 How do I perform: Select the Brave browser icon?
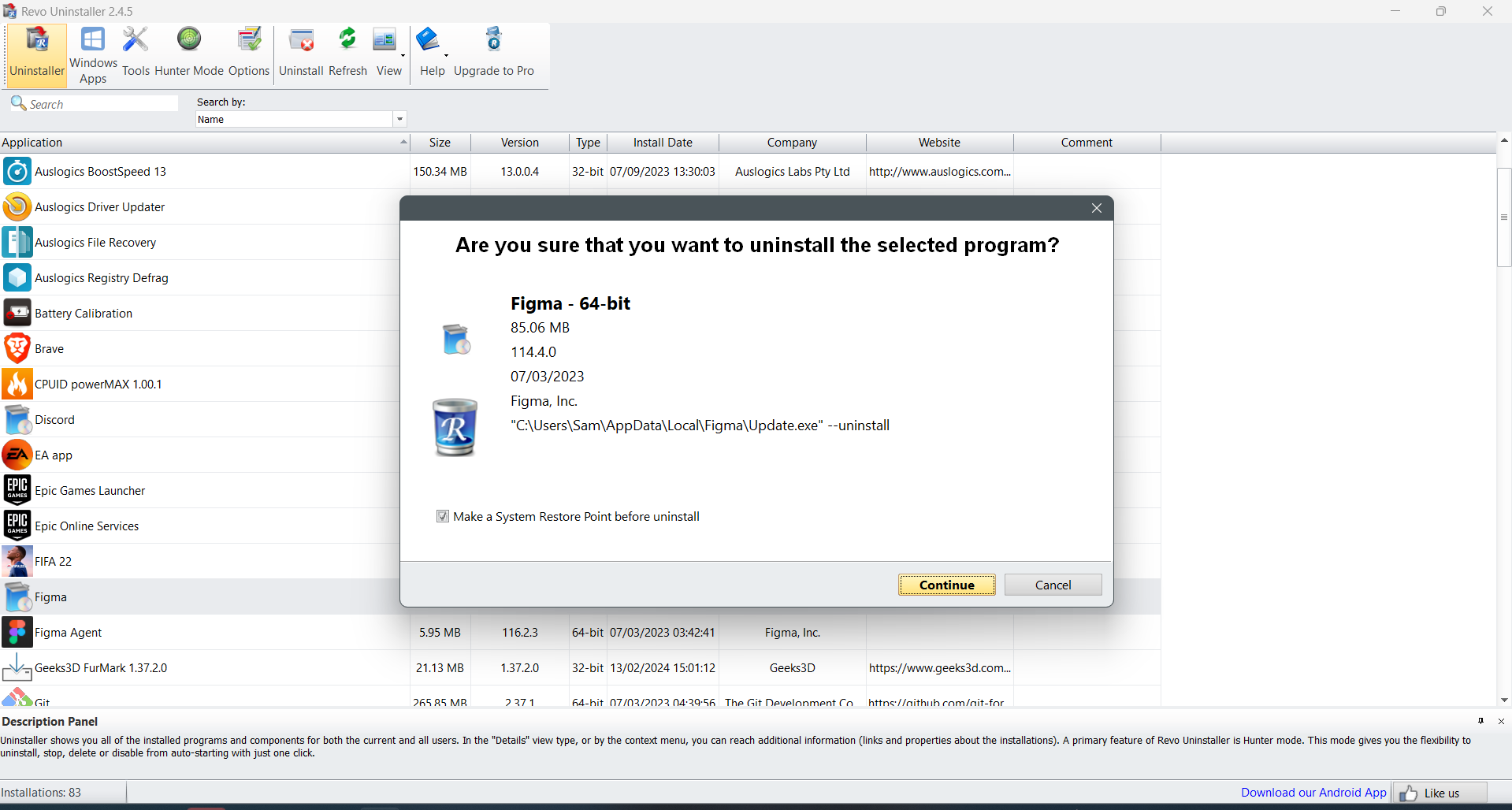click(x=17, y=348)
